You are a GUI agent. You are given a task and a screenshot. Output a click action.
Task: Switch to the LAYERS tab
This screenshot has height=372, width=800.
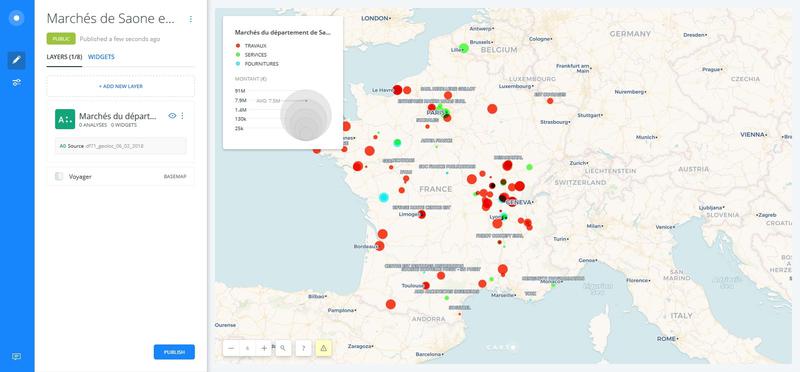64,57
